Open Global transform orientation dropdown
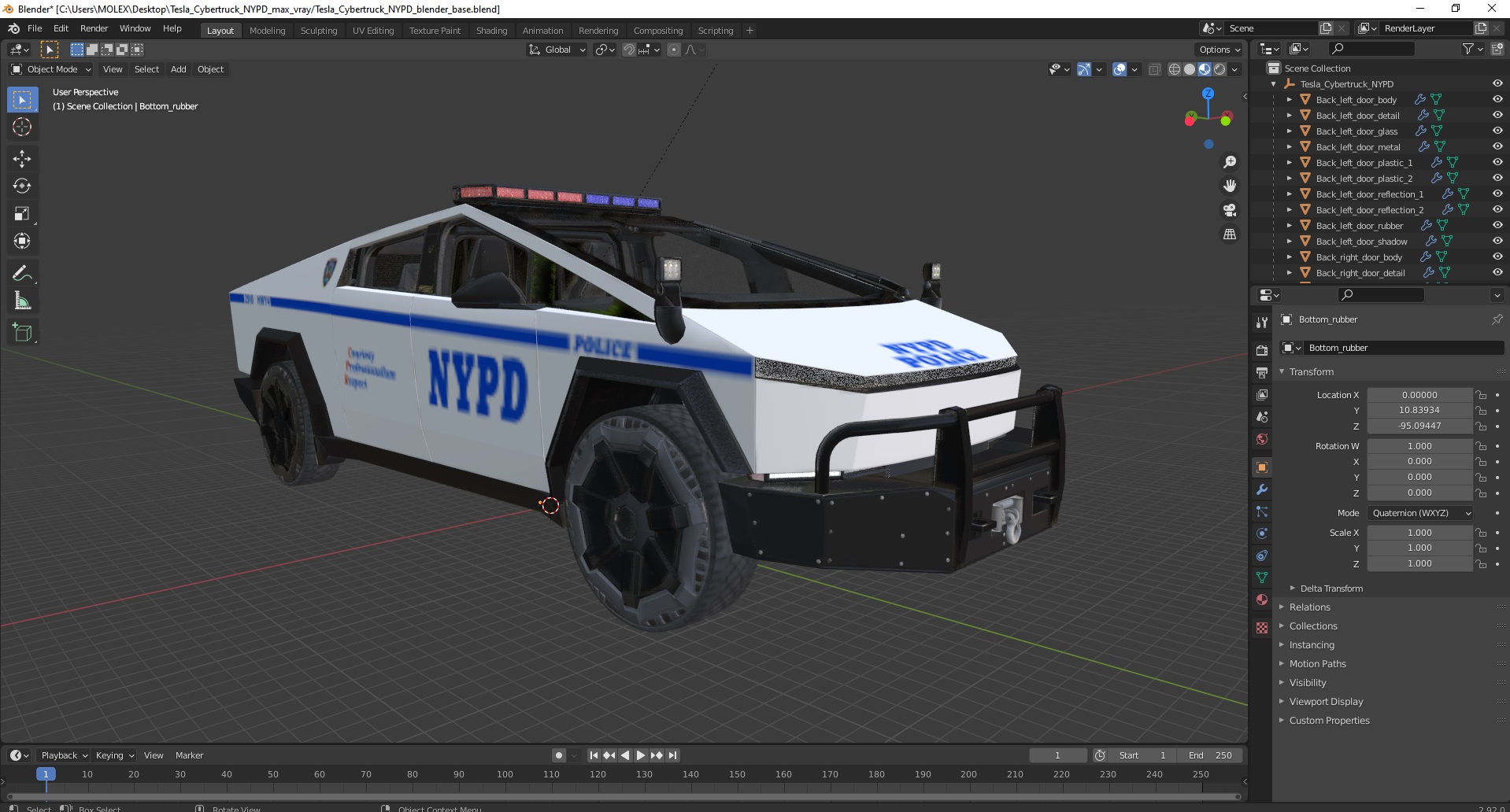The image size is (1510, 812). tap(557, 50)
